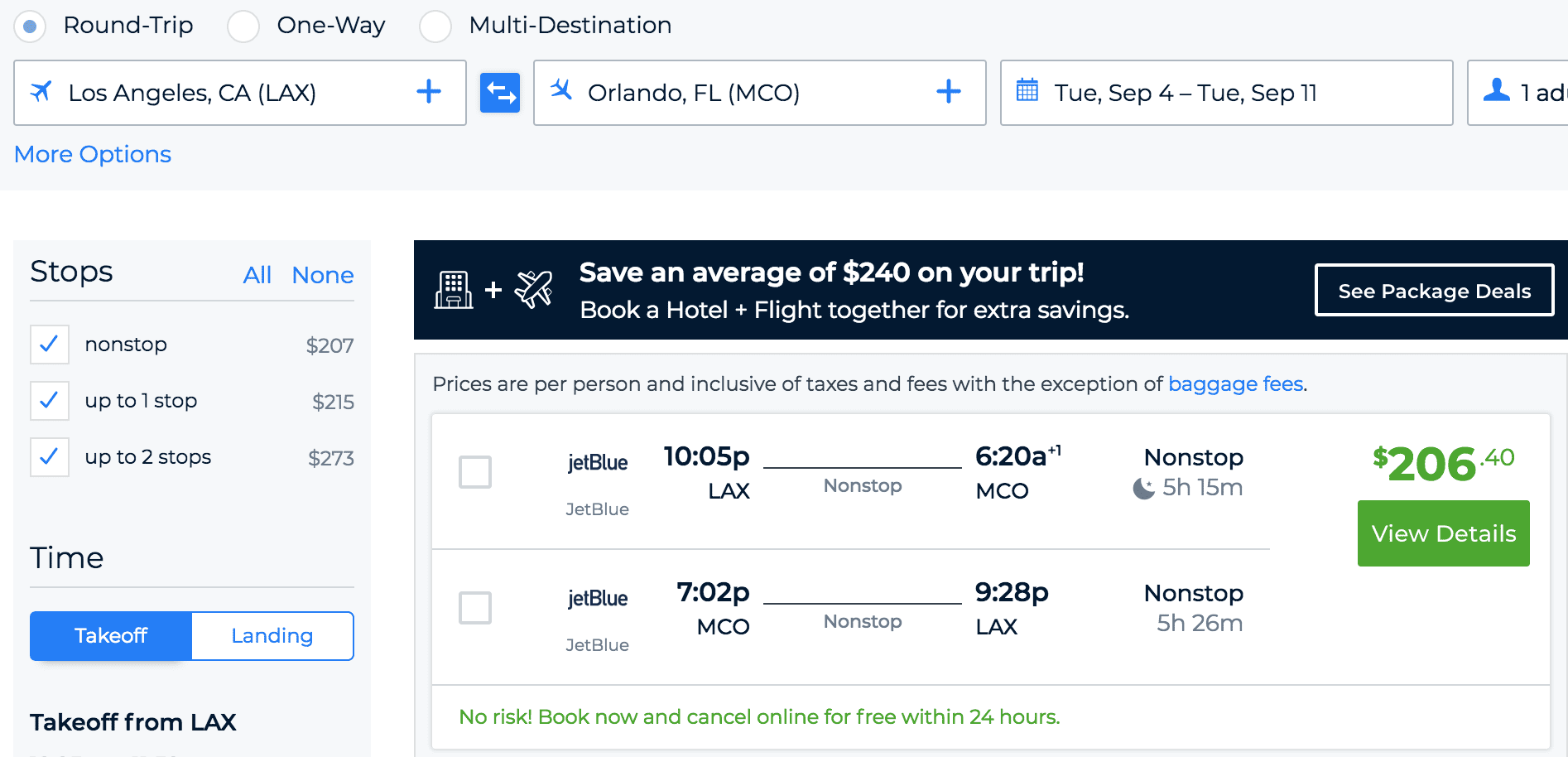Image resolution: width=1568 pixels, height=757 pixels.
Task: Add another destination airport plus icon
Action: click(949, 91)
